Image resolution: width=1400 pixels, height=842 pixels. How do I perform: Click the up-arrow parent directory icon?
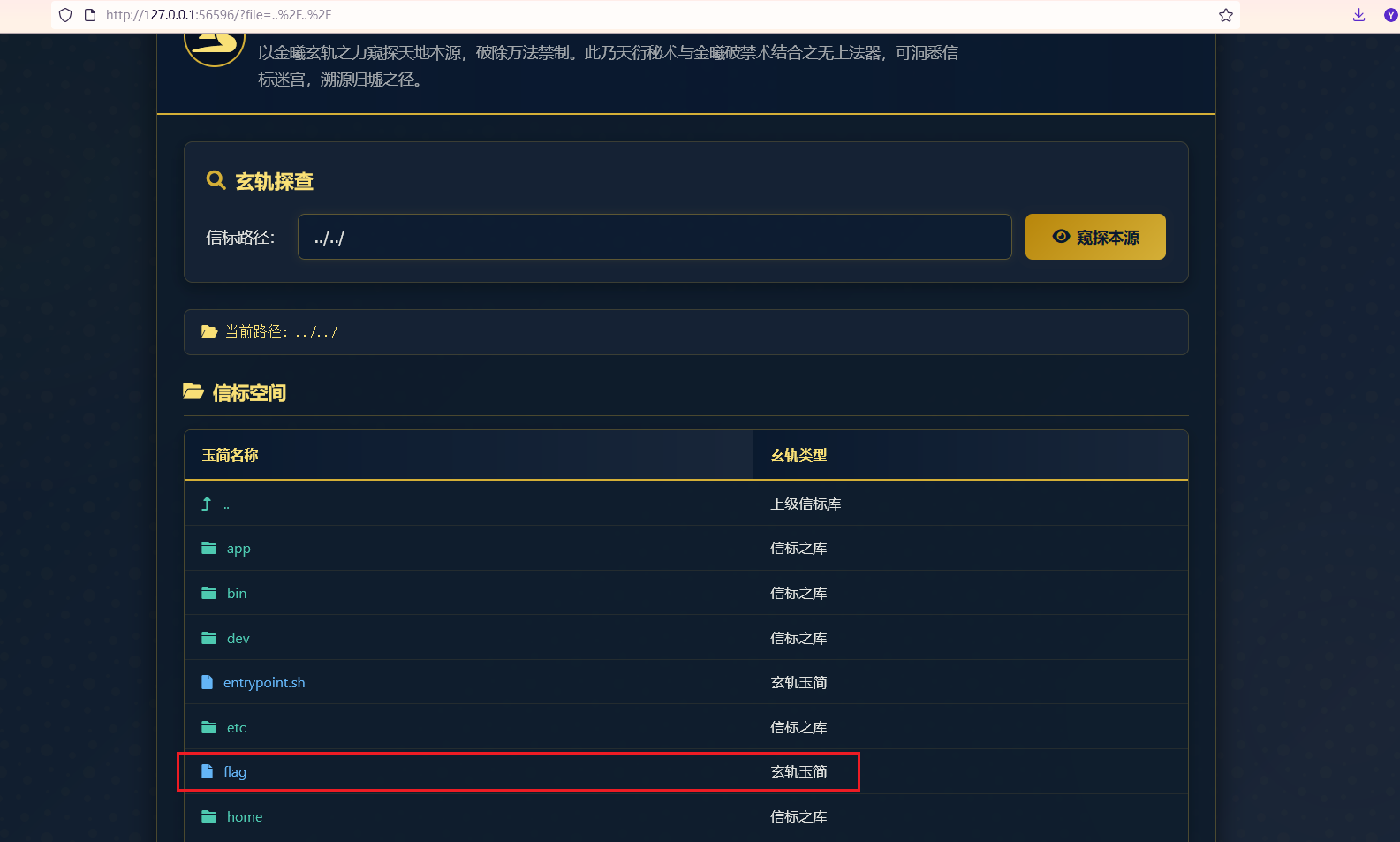(207, 504)
